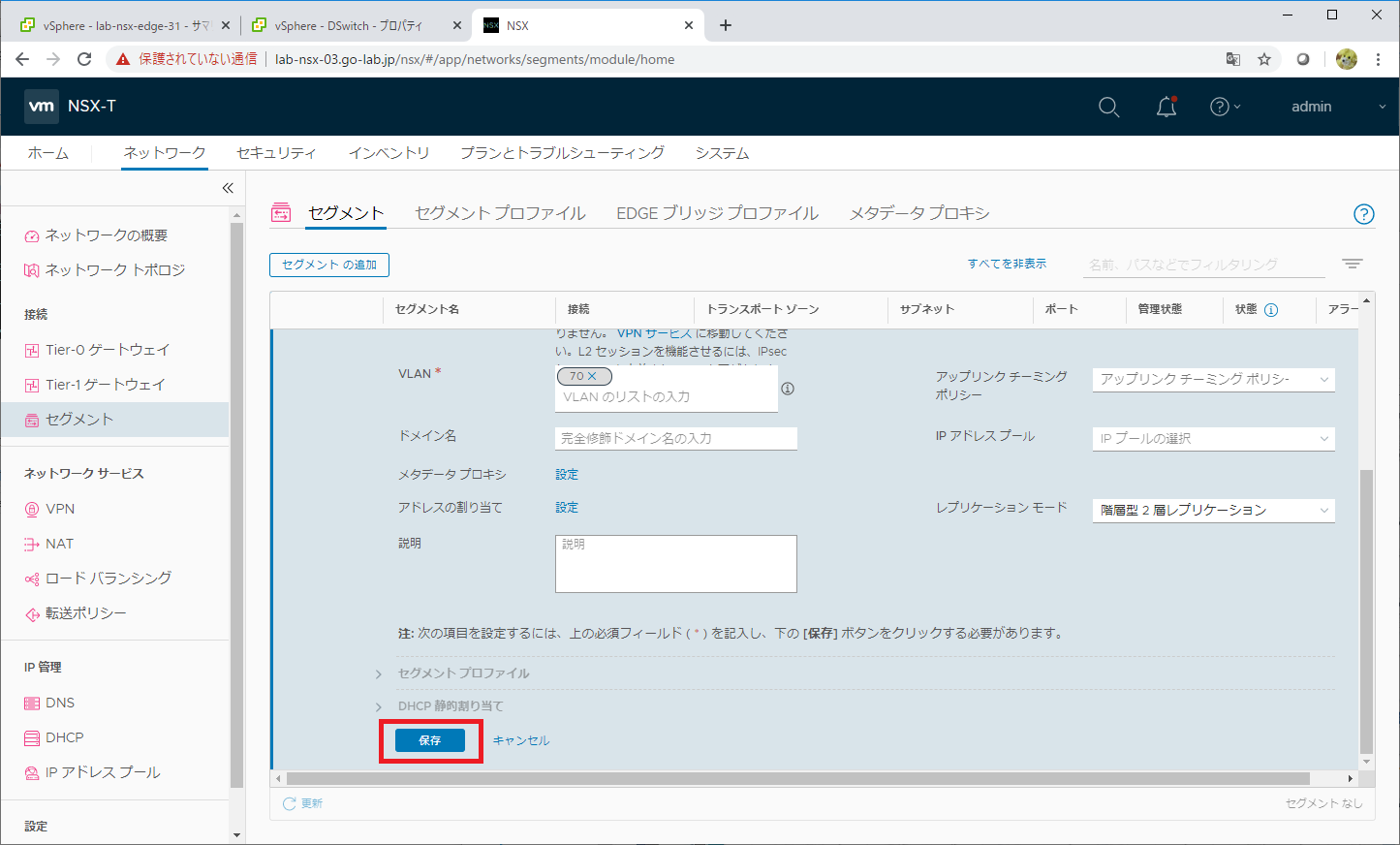Open the help question mark menu in header
Viewport: 1400px width, 845px height.
pos(1225,107)
